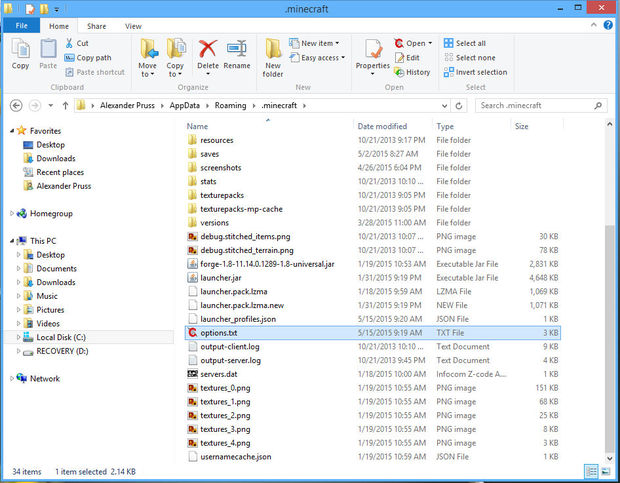This screenshot has width=620, height=483.
Task: Switch to the View ribbon tab
Action: (x=133, y=26)
